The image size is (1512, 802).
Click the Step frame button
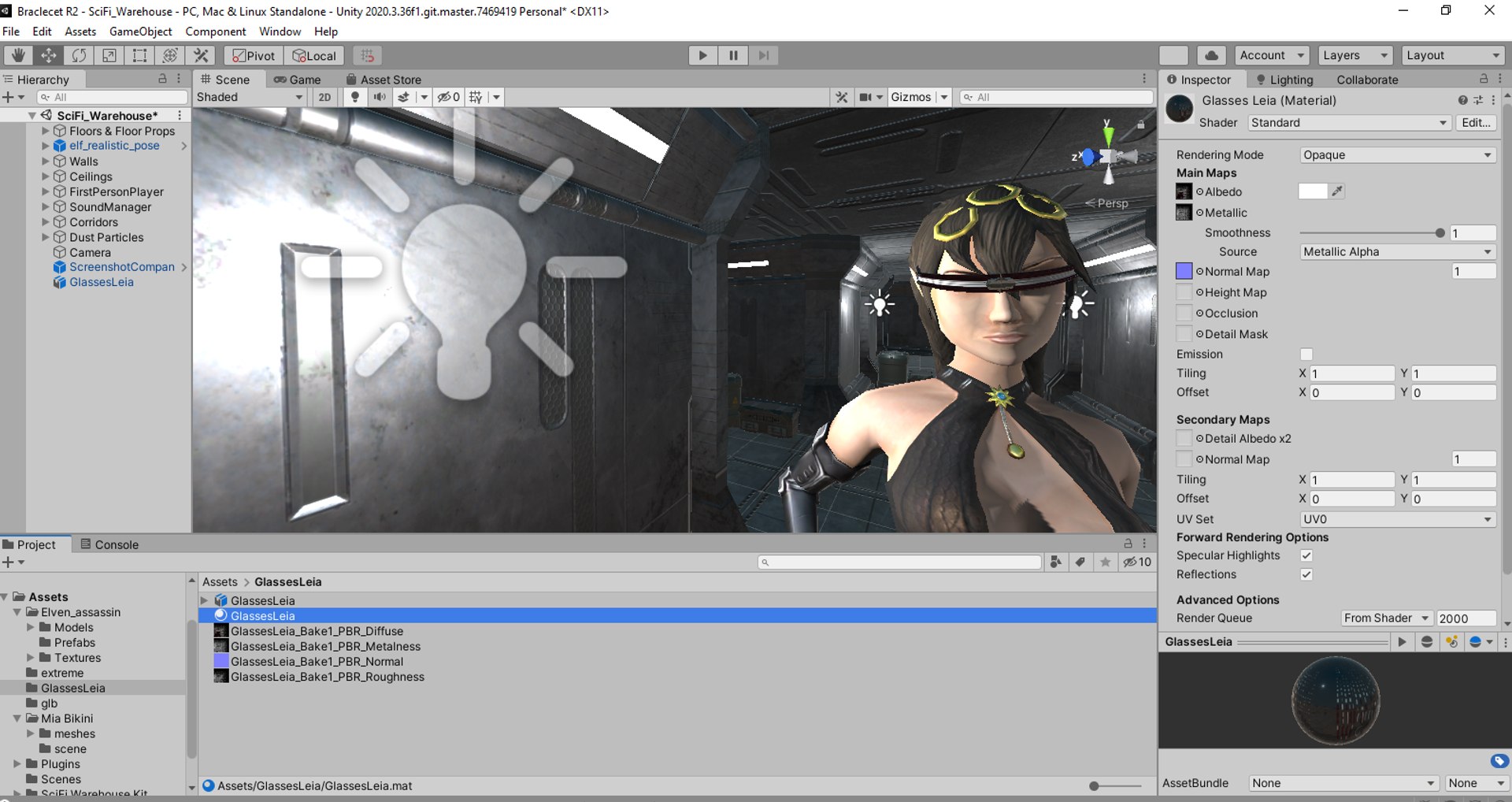763,55
